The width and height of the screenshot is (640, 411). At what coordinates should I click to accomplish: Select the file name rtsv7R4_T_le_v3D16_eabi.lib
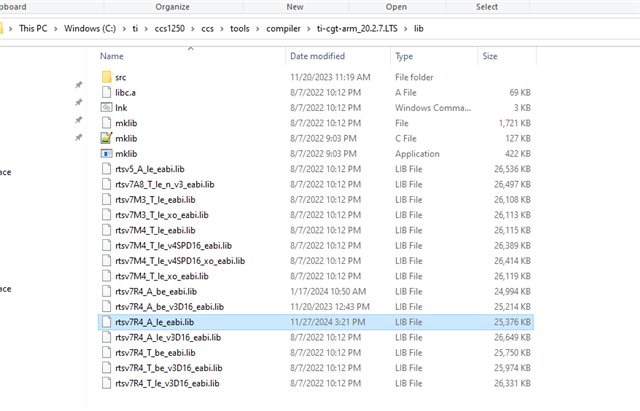pos(167,383)
